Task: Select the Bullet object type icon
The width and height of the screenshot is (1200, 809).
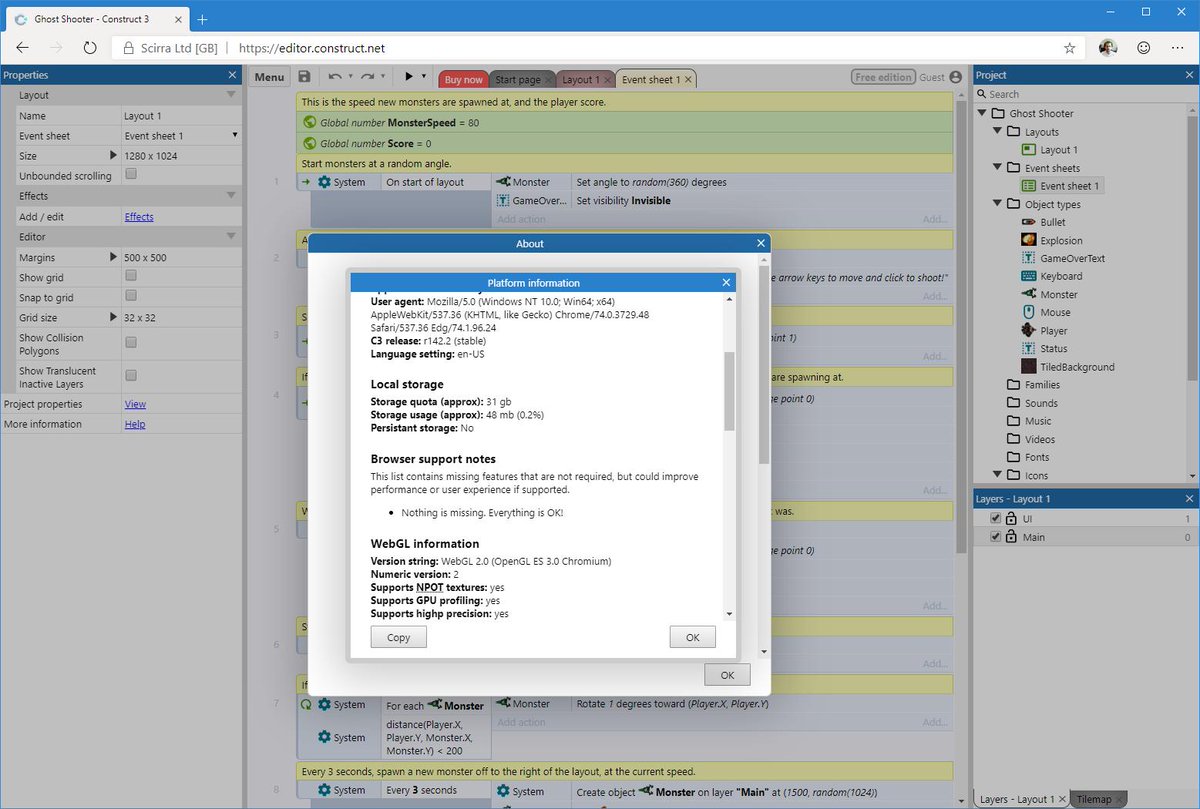Action: [1028, 222]
